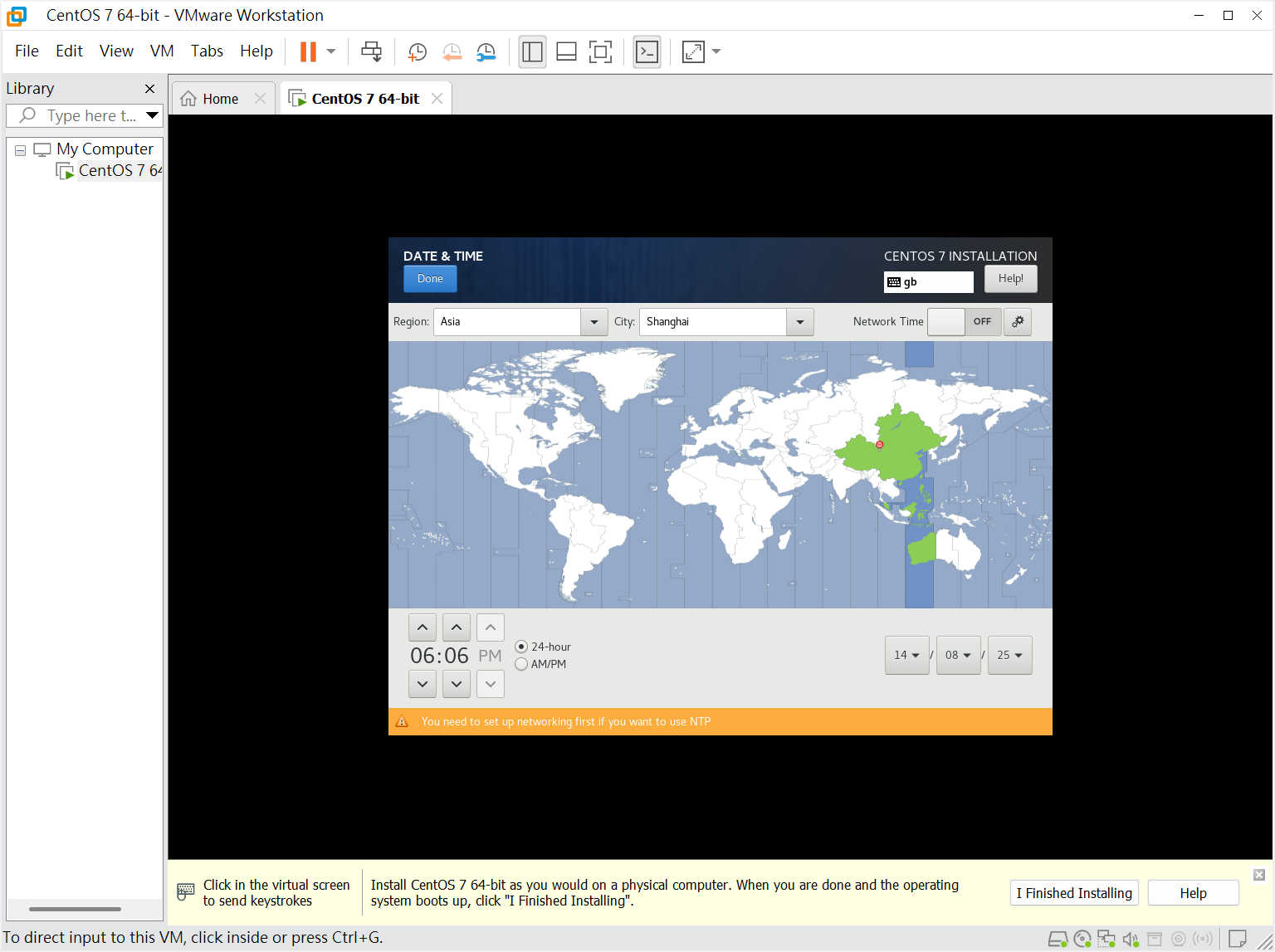This screenshot has width=1275, height=952.
Task: Click the I Finished Installing button
Action: coord(1074,893)
